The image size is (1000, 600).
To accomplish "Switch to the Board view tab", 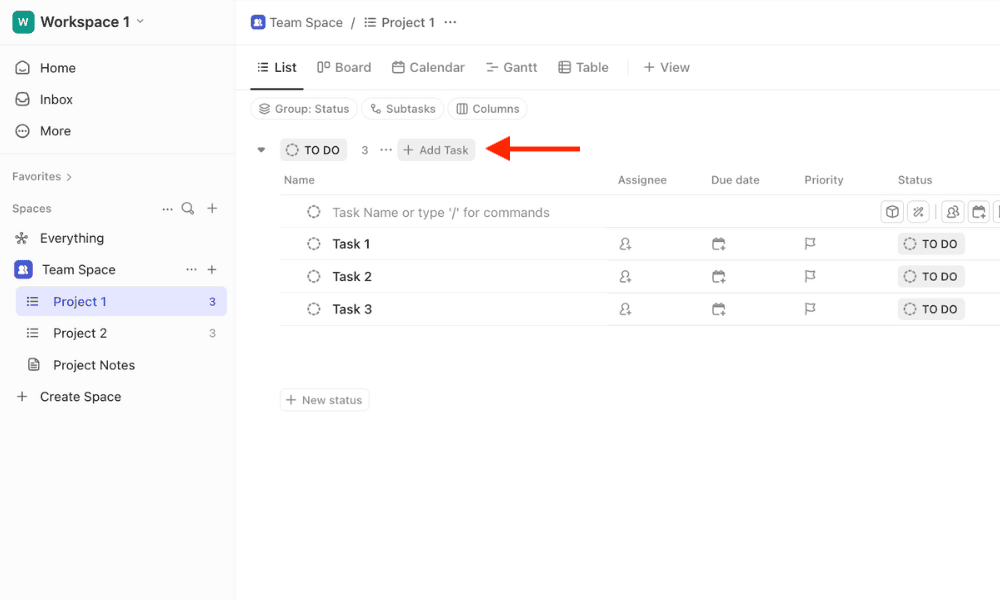I will 344,68.
